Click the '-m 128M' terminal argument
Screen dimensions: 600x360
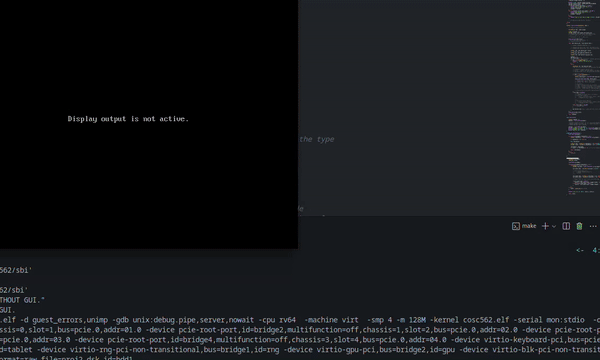point(411,320)
